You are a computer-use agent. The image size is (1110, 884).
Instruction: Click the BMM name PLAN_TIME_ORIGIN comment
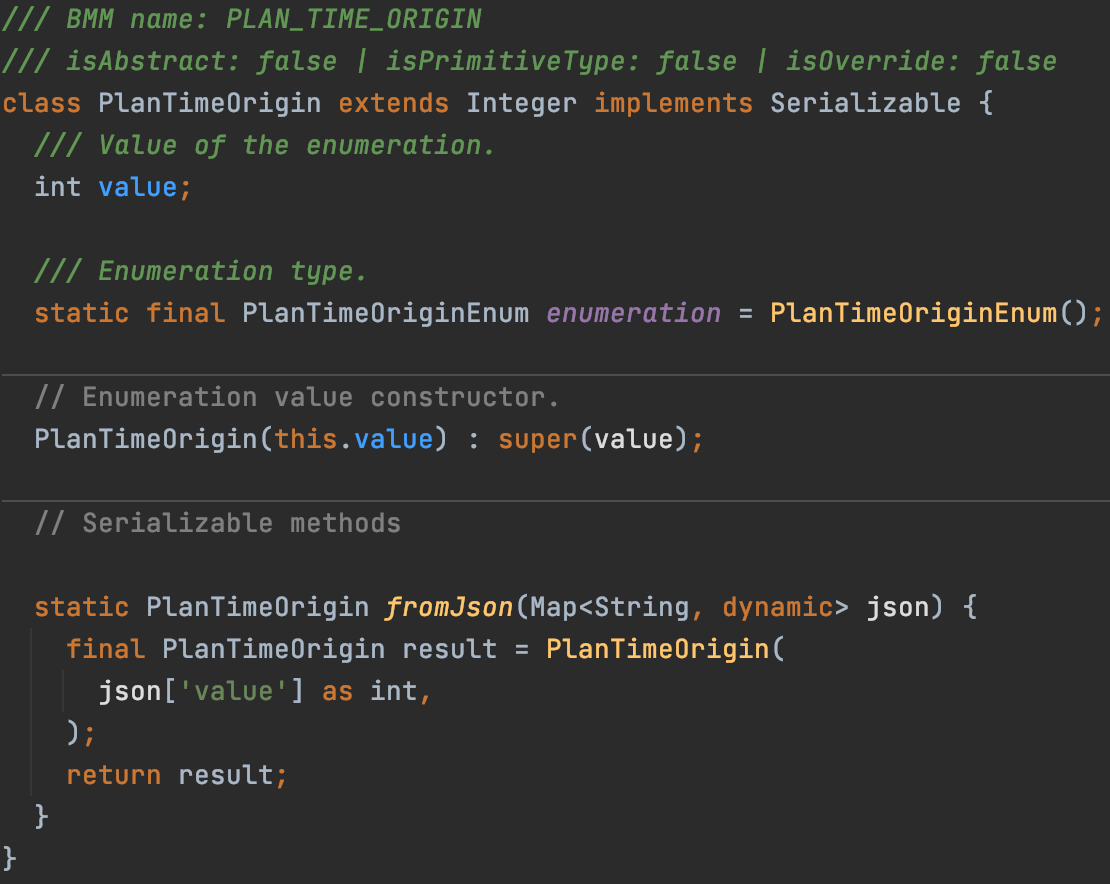point(241,19)
